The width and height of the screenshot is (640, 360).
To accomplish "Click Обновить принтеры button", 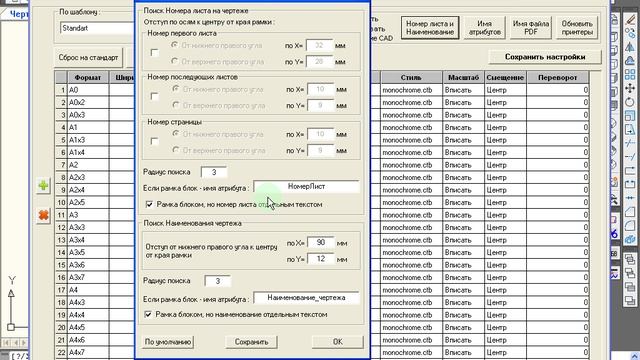I will pos(577,28).
